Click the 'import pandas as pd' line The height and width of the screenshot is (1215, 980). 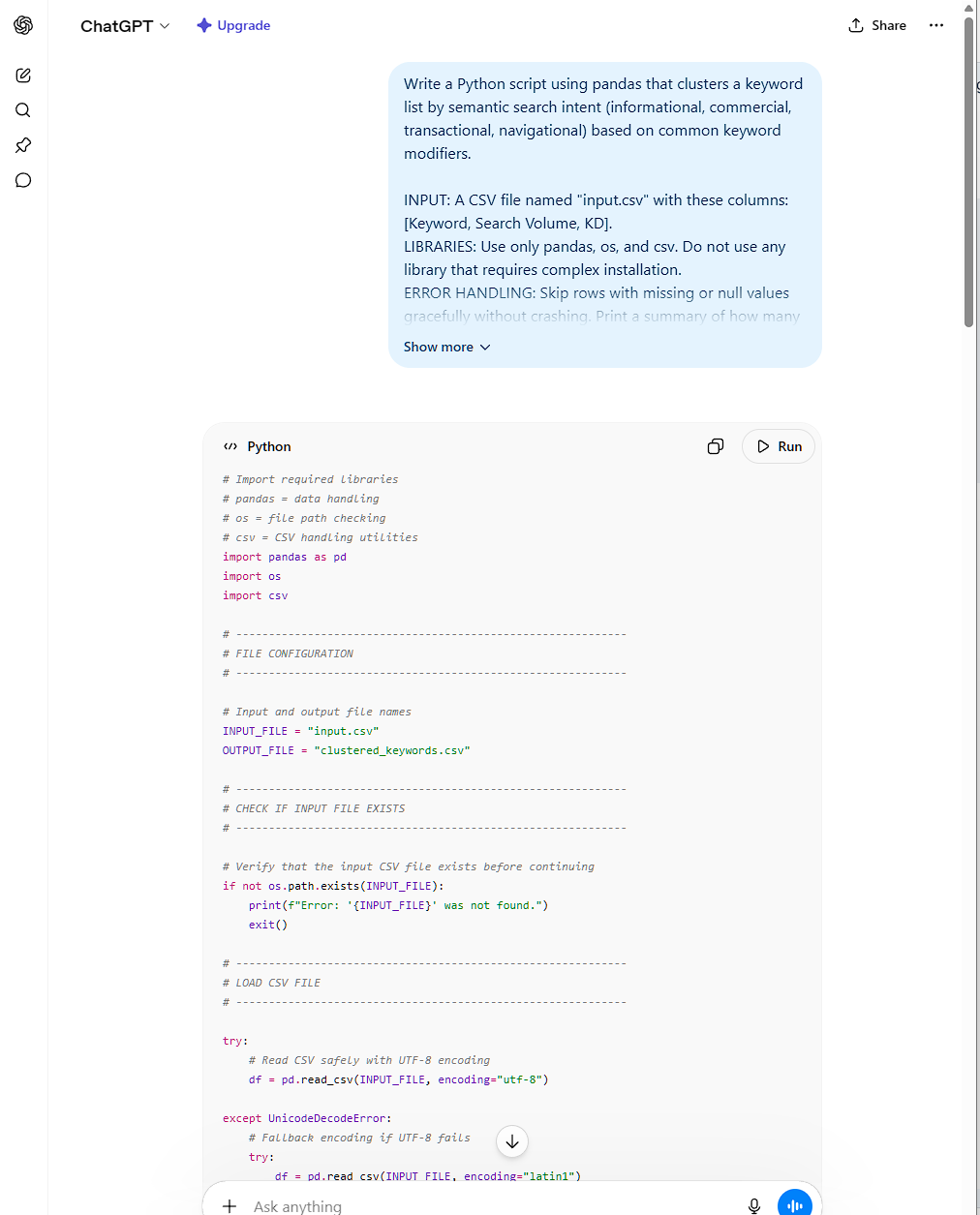point(285,557)
